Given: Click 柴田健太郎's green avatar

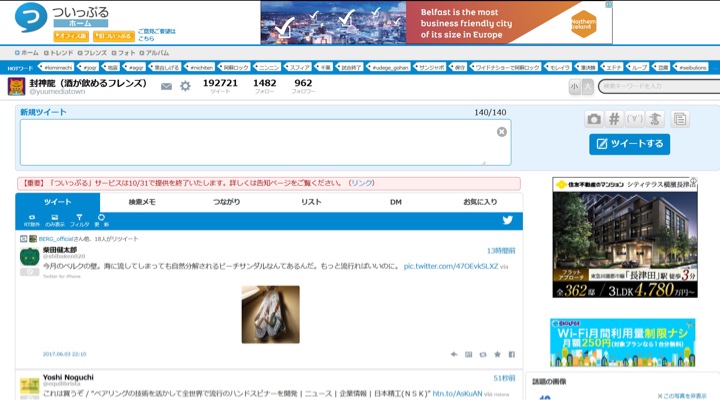Looking at the screenshot, I should [29, 256].
